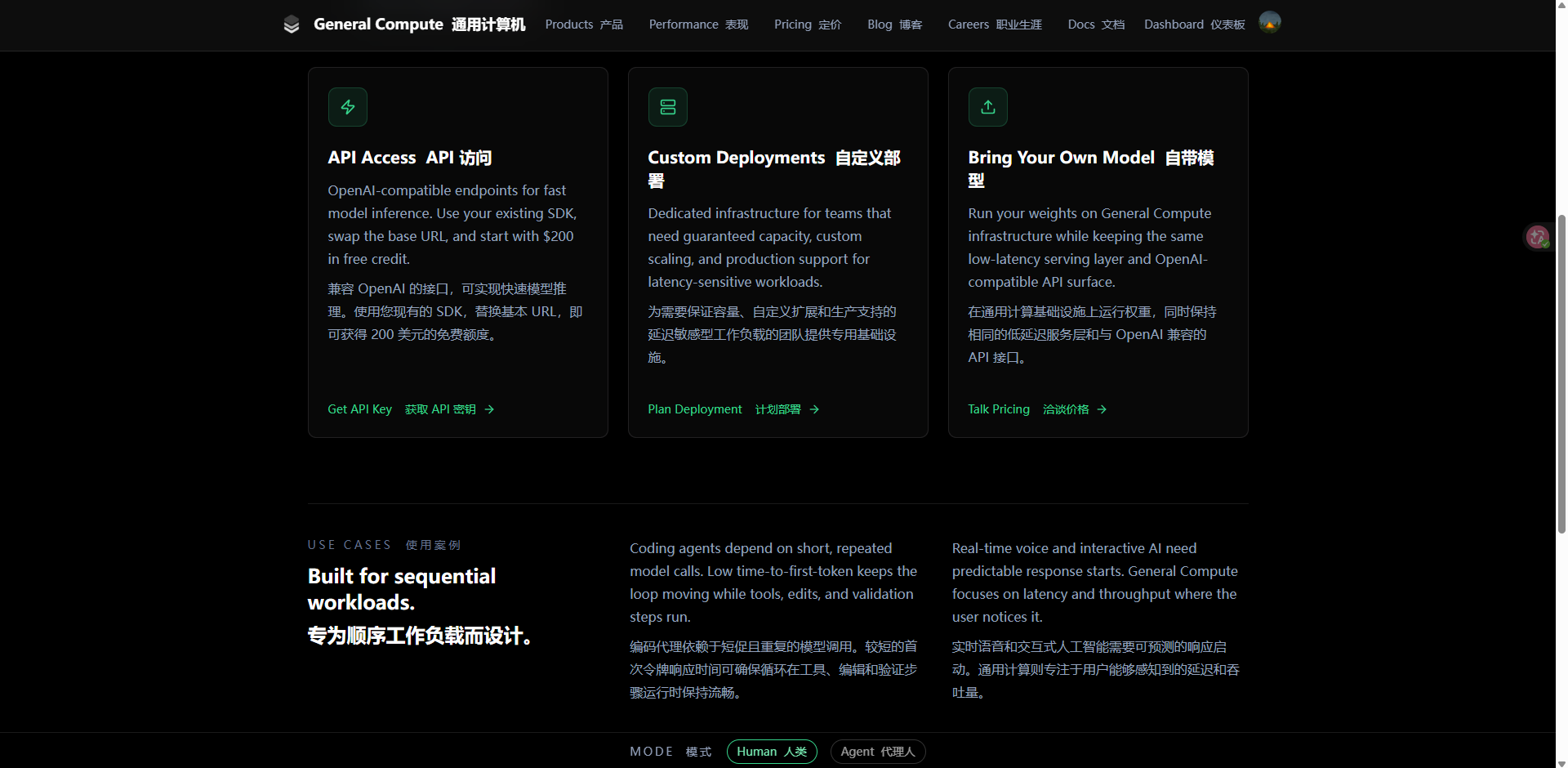This screenshot has height=768, width=1568.
Task: Click the MODE label in the bottom bar
Action: (x=670, y=752)
